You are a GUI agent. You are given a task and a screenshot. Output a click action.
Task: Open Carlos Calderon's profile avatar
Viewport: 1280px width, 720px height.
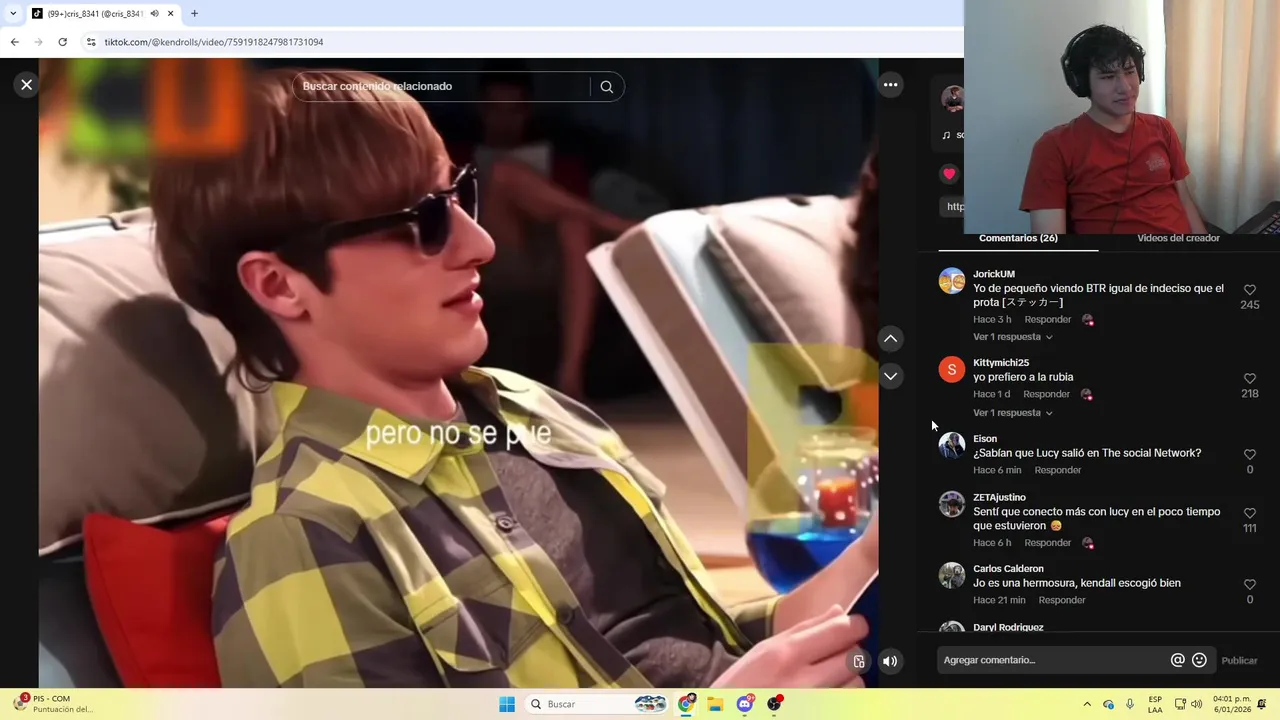pos(951,576)
